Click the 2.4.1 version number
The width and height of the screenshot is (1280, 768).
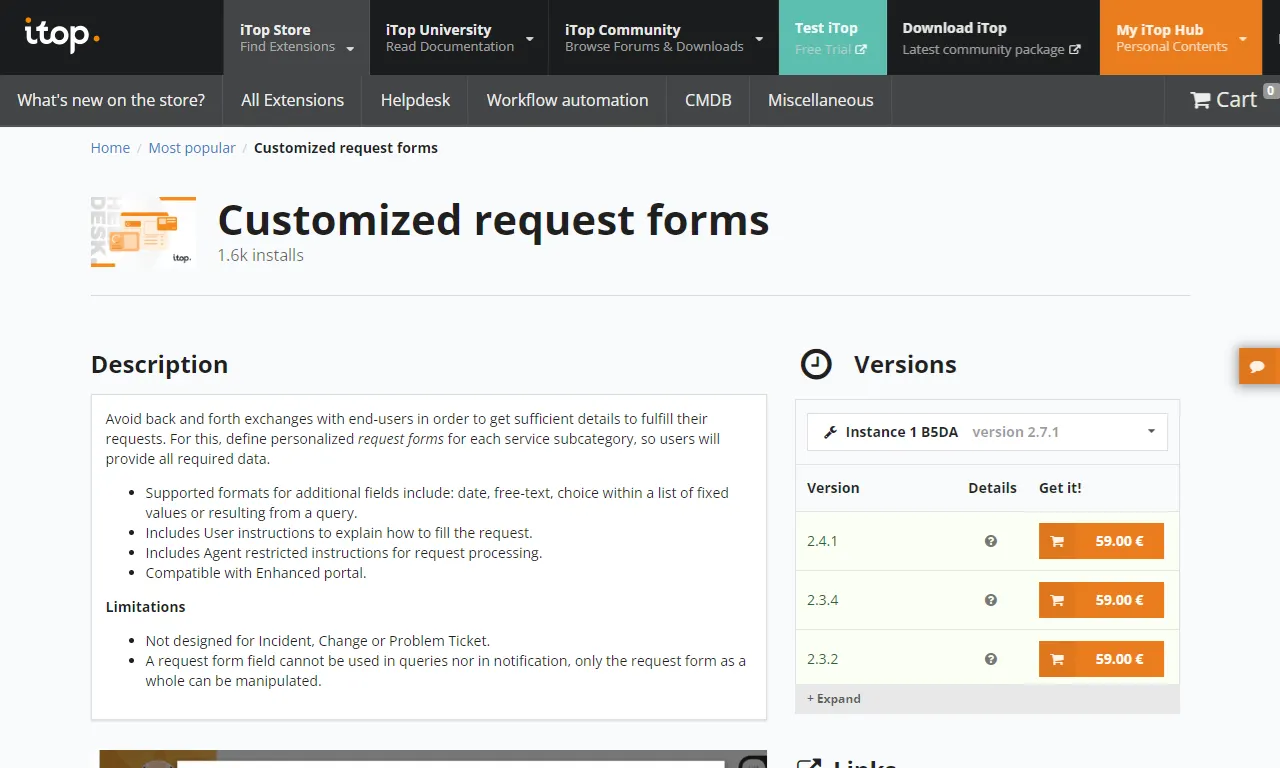(x=823, y=541)
